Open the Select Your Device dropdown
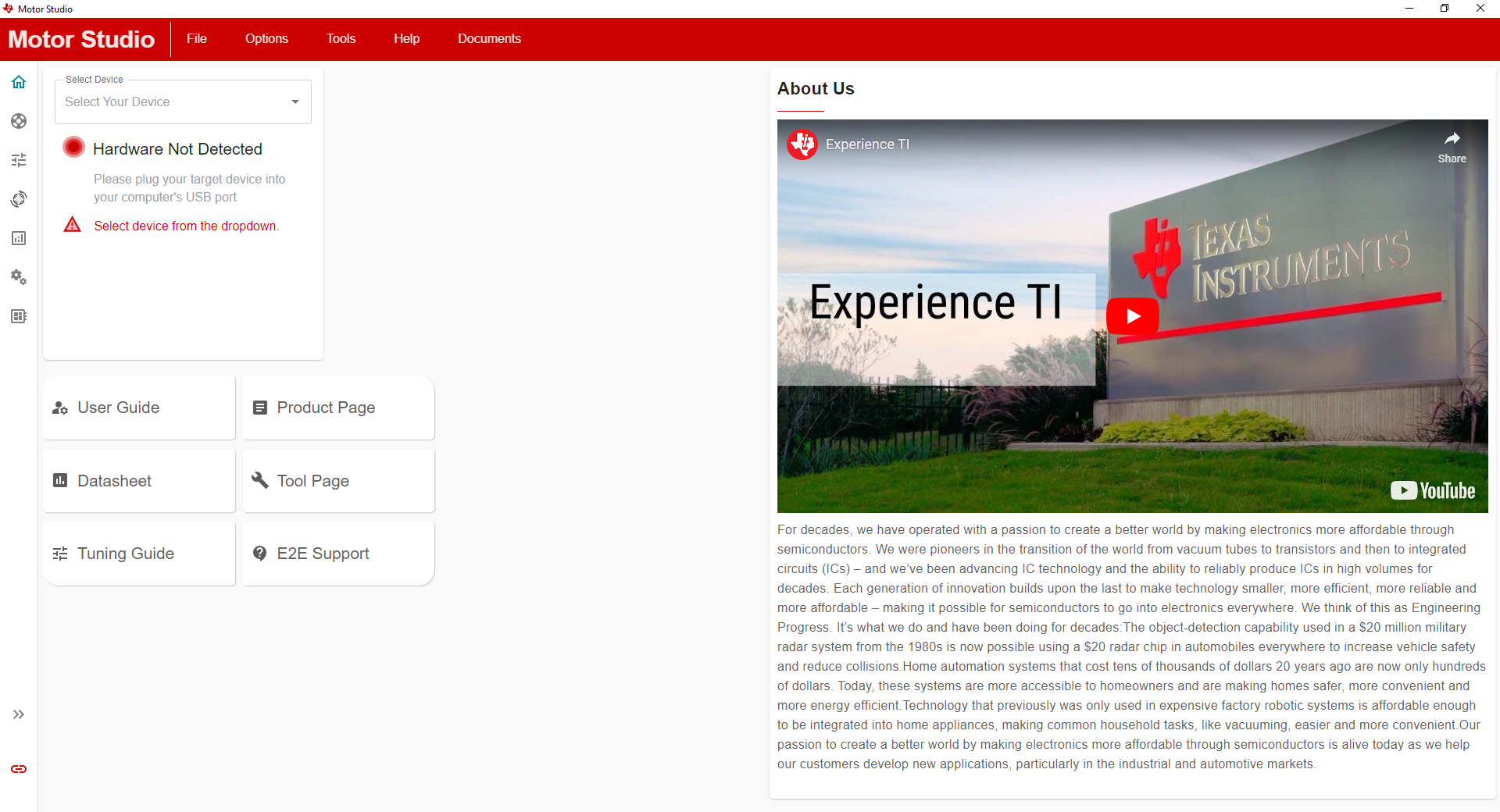 tap(183, 102)
